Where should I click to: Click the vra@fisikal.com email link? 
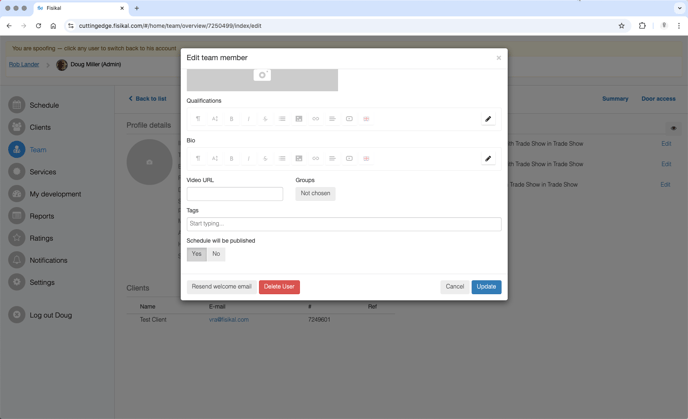pyautogui.click(x=229, y=320)
